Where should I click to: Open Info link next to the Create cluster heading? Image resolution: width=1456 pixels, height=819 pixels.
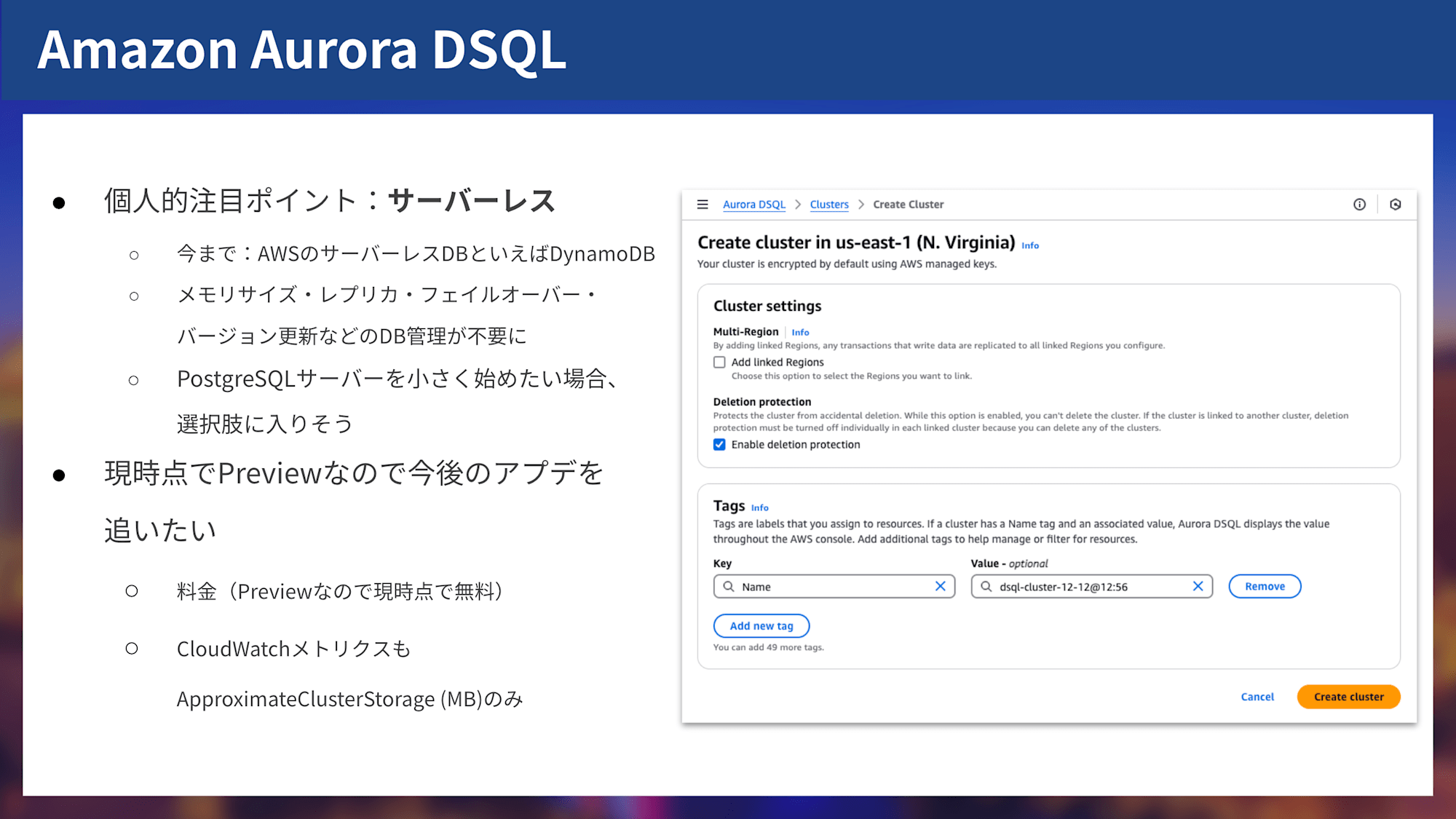coord(1030,245)
